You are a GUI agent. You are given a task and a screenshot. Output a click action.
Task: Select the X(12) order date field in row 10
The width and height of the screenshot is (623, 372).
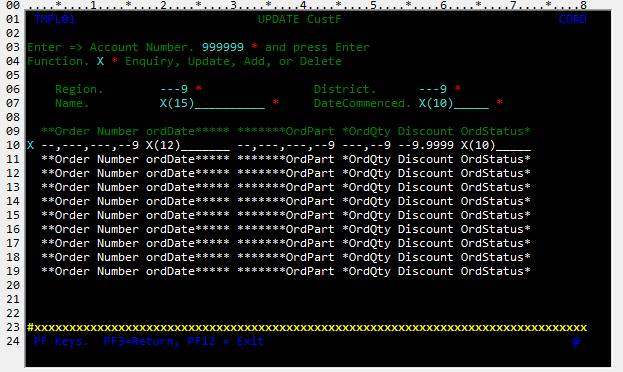[x=188, y=145]
